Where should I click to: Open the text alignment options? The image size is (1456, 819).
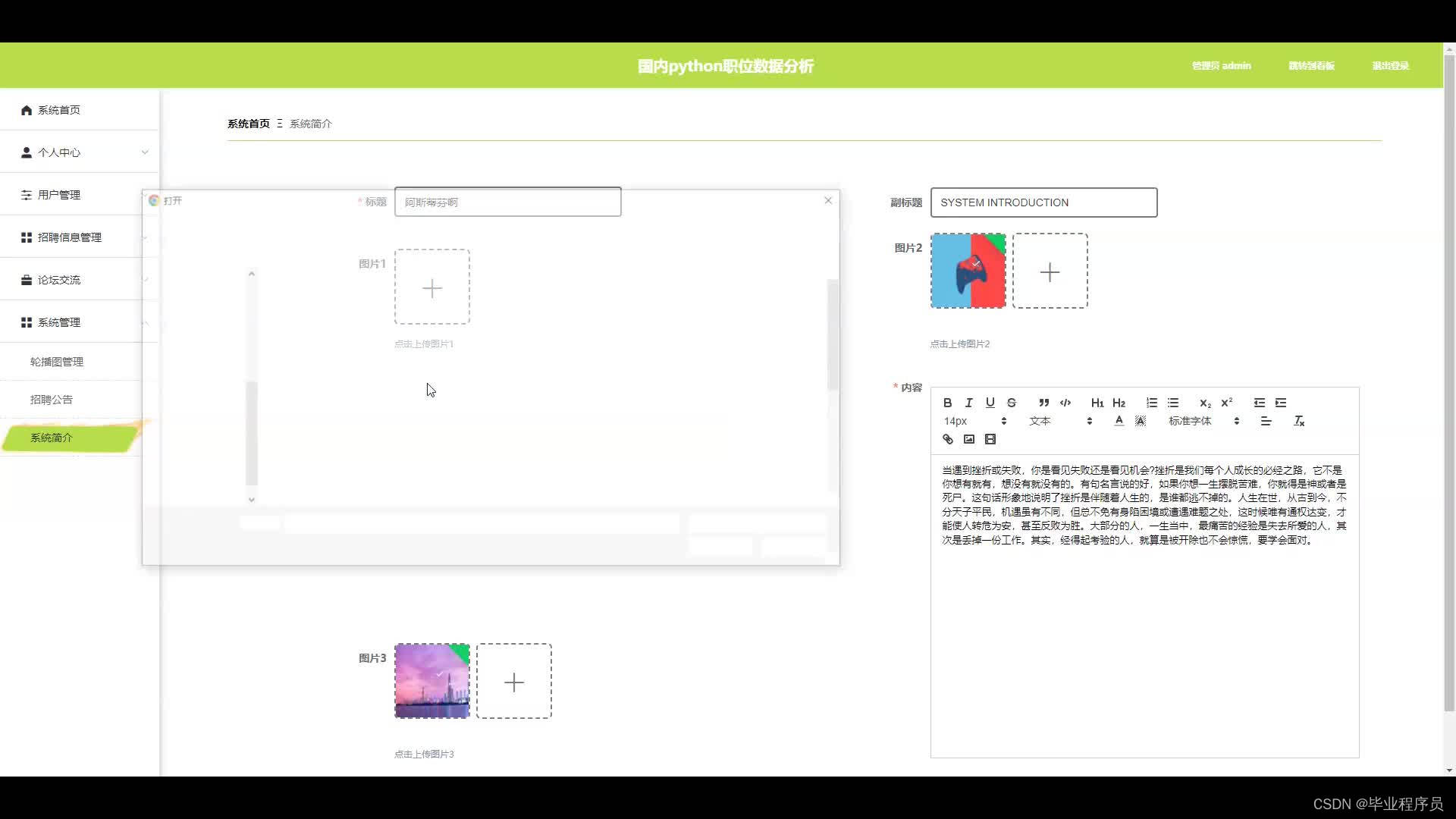(x=1266, y=421)
